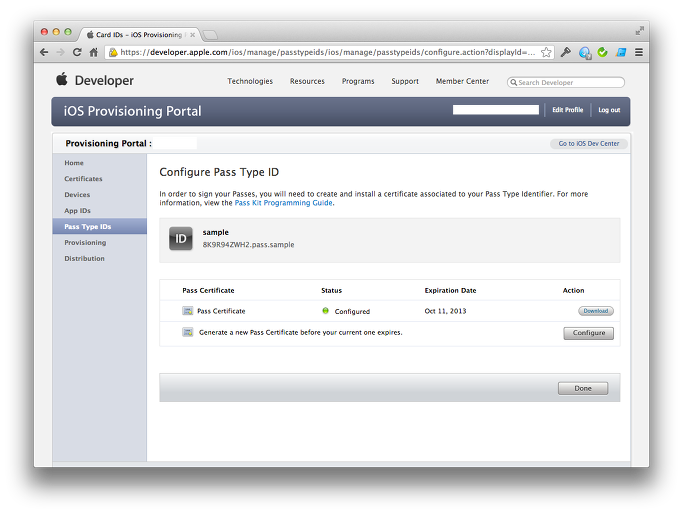Click the Configure button

pyautogui.click(x=588, y=333)
